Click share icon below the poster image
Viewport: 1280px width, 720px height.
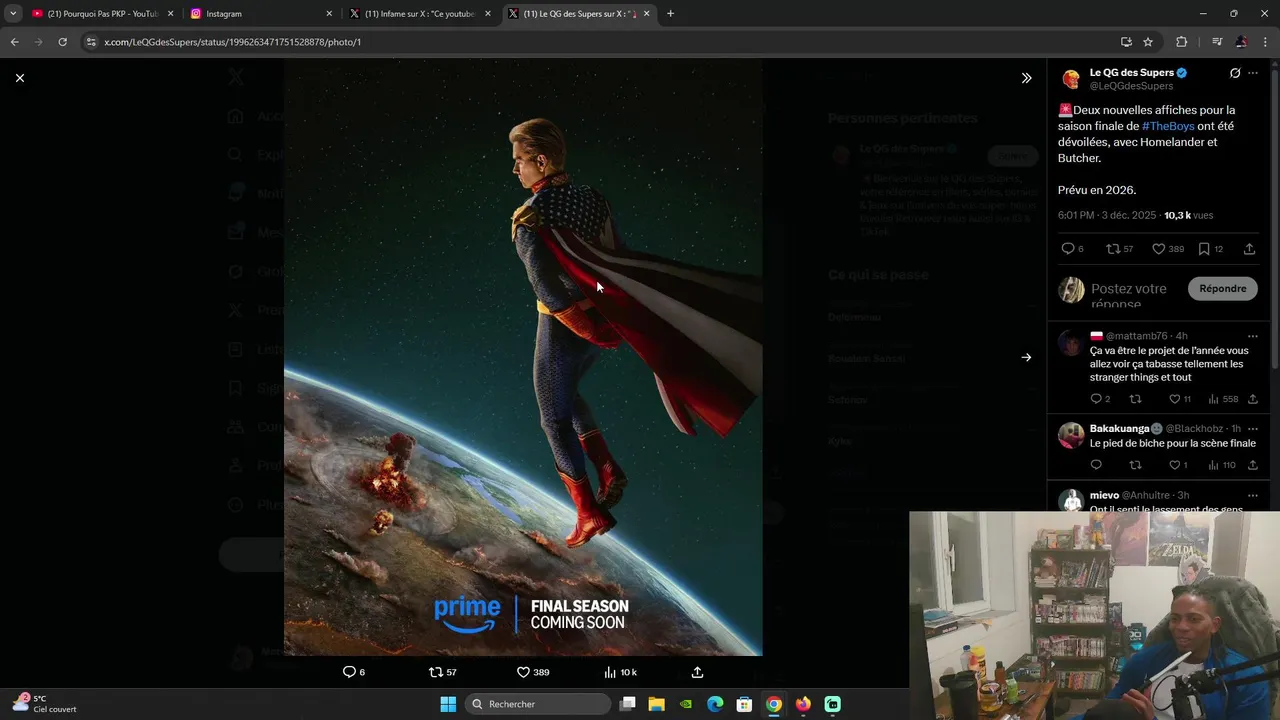coord(698,672)
